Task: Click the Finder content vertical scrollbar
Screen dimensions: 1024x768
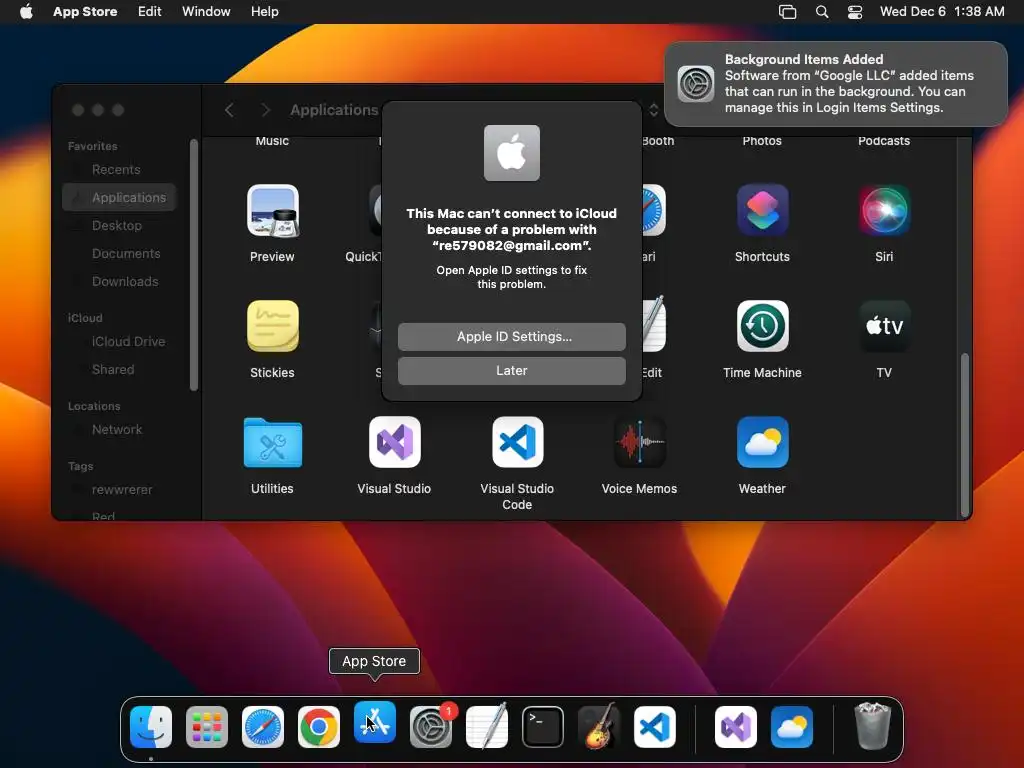Action: pyautogui.click(x=964, y=434)
